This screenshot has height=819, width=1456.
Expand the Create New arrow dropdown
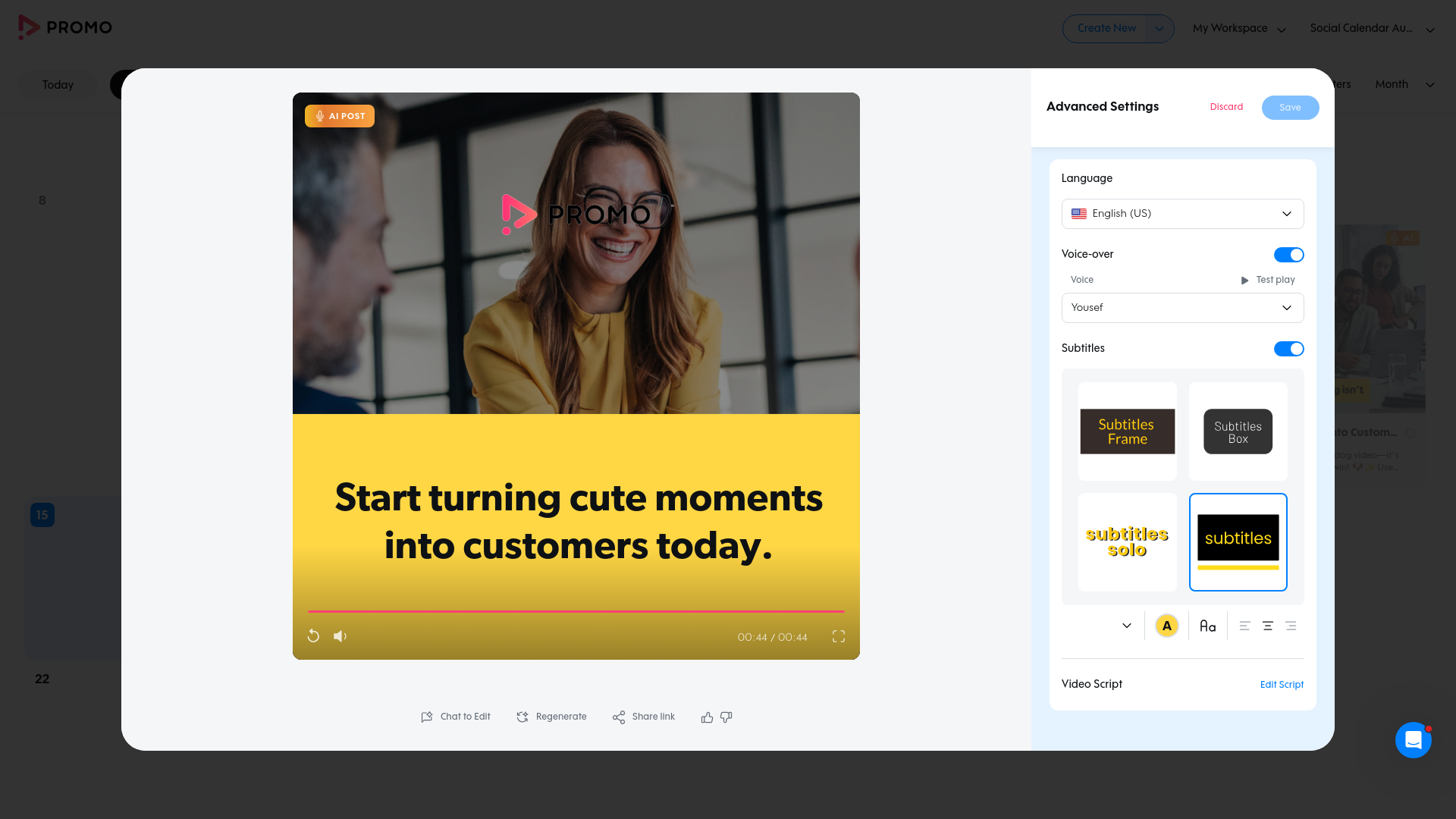point(1159,29)
